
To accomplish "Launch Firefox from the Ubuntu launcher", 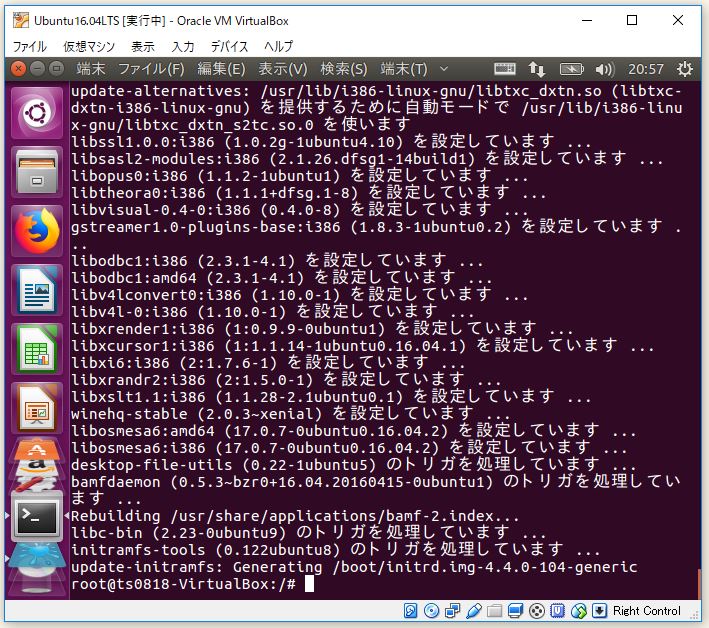I will [37, 231].
